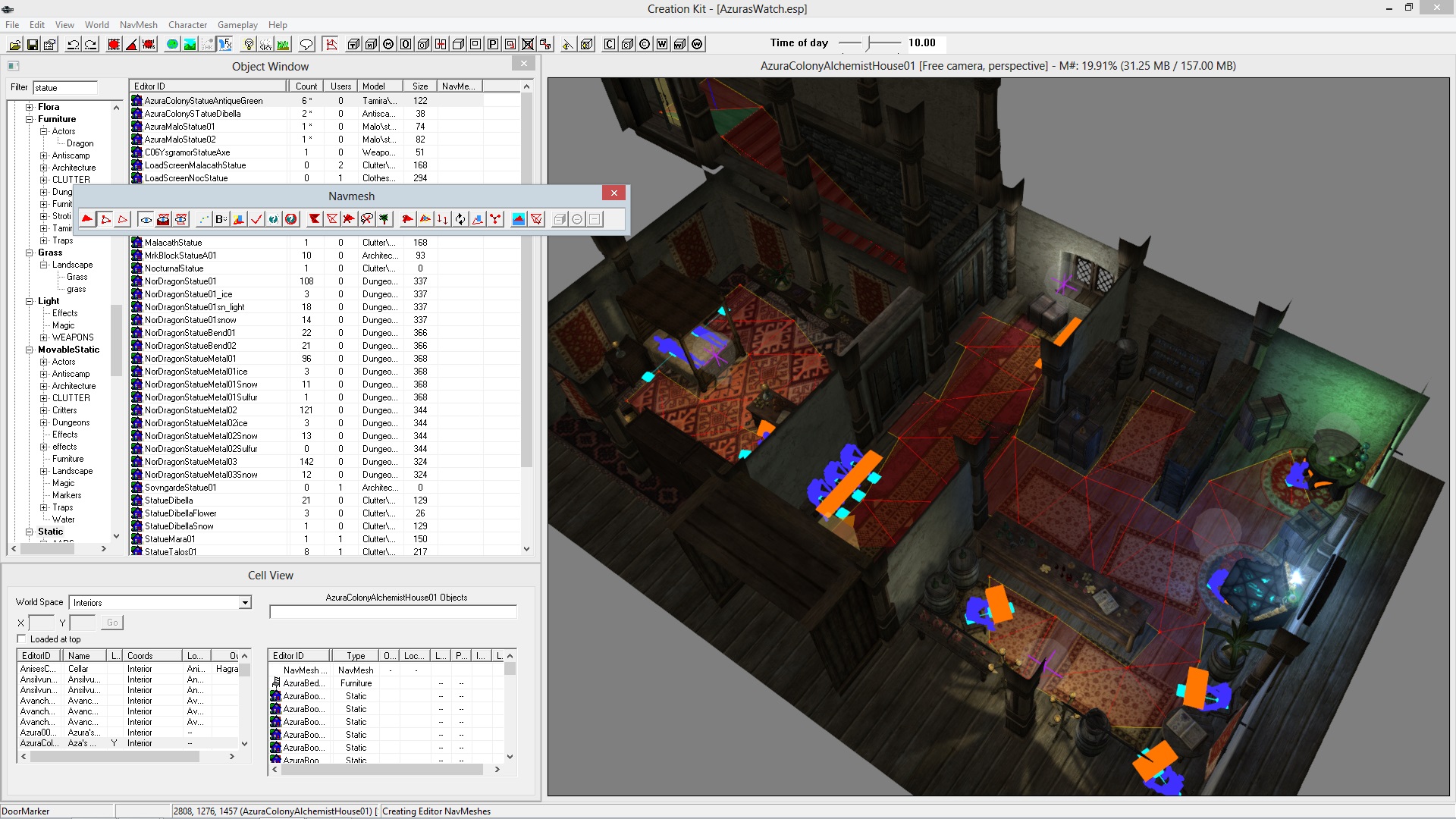Undo the last action using toolbar arrow
1456x819 pixels.
(74, 45)
